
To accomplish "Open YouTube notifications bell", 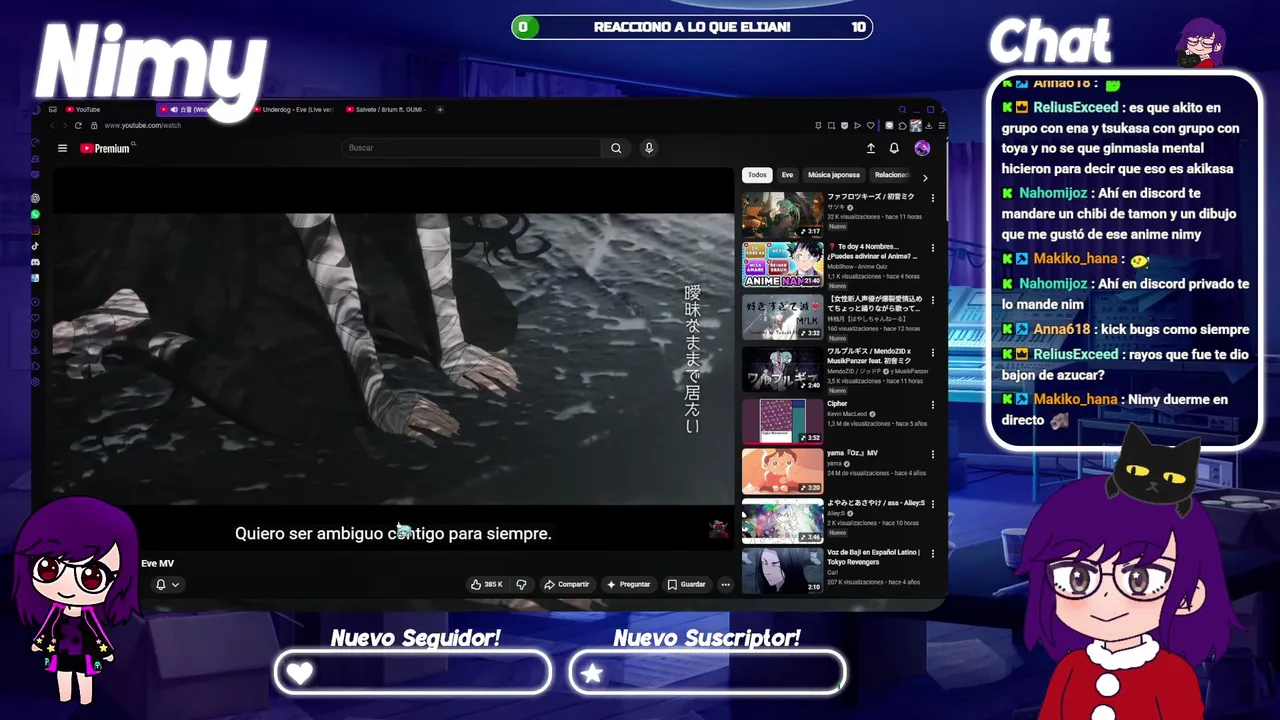I will [x=894, y=148].
